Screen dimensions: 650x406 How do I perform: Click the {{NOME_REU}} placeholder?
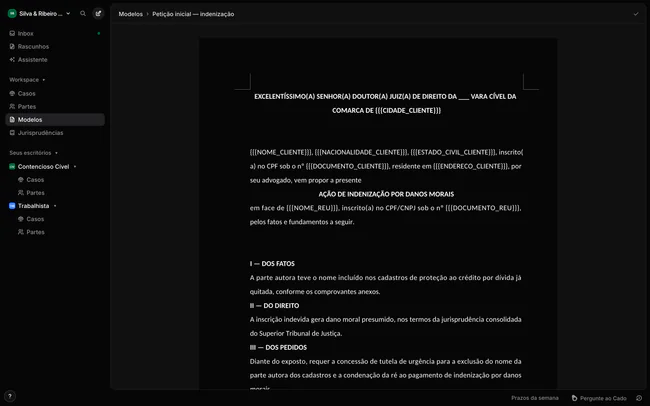point(313,208)
